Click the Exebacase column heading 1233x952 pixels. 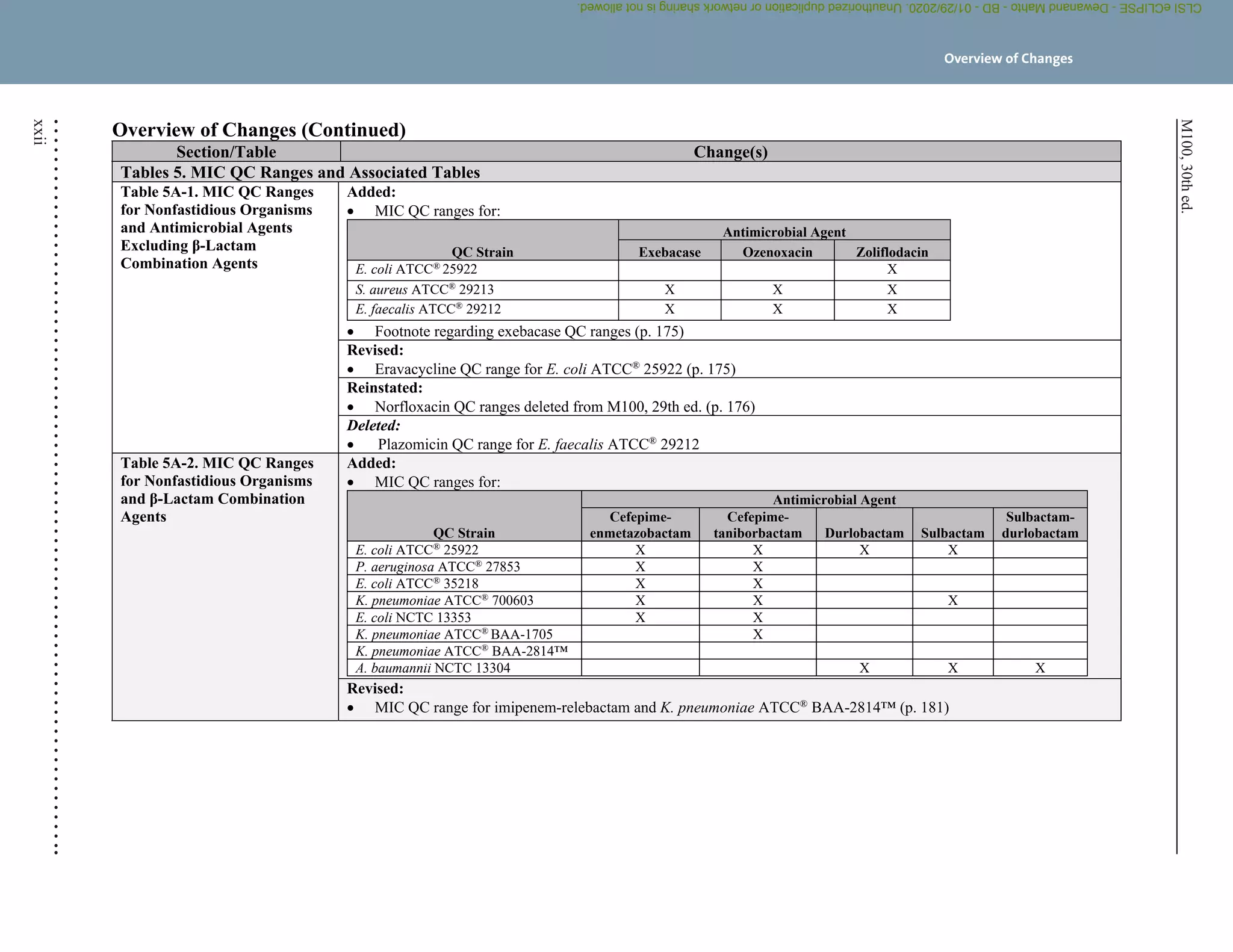point(669,252)
